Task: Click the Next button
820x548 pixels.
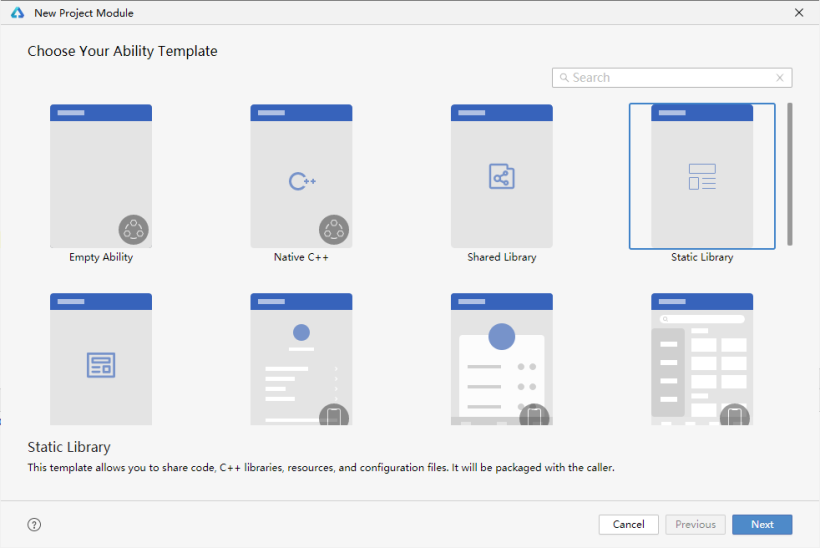Action: (x=762, y=524)
